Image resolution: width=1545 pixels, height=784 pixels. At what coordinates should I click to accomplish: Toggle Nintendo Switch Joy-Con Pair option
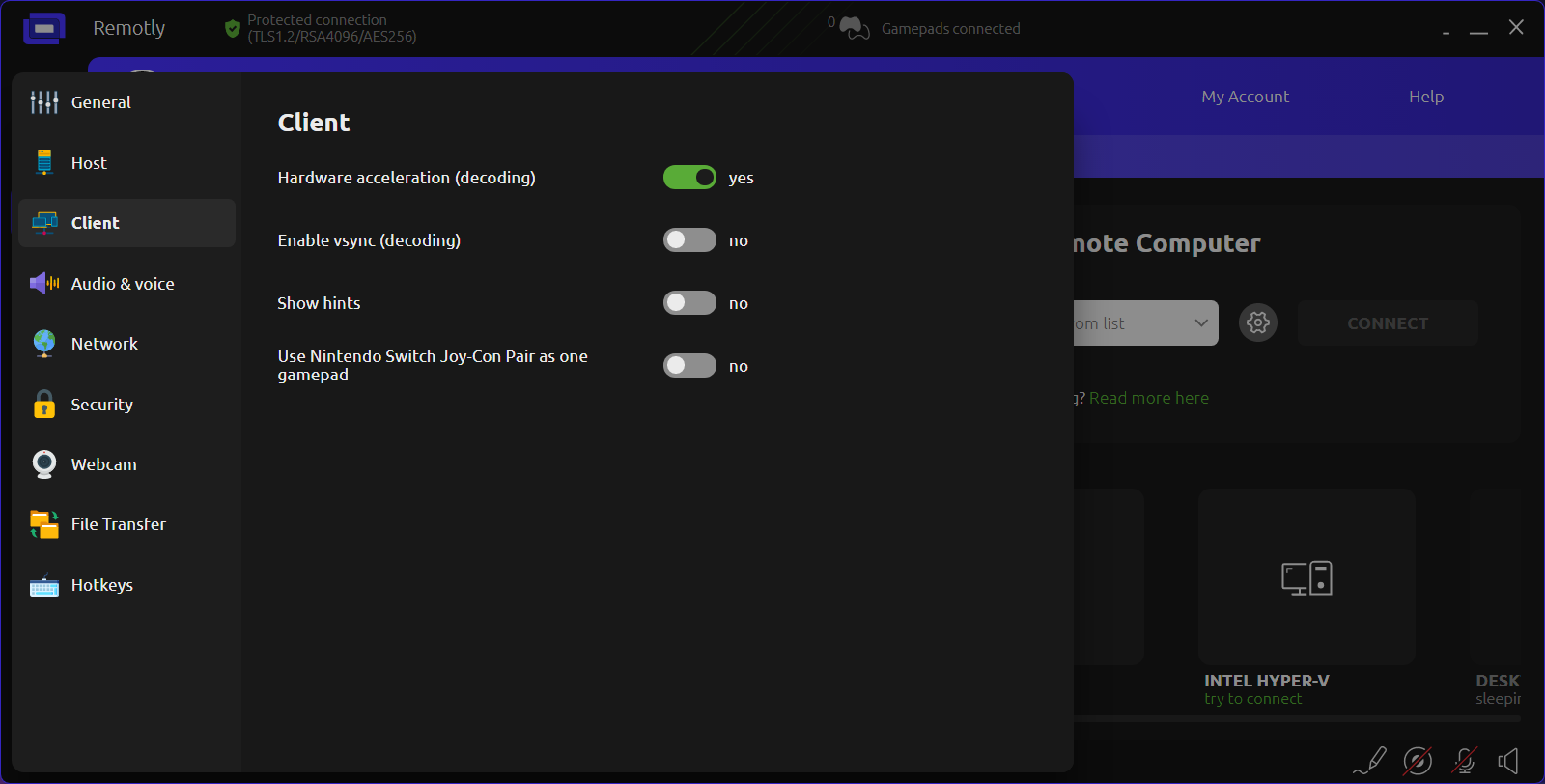click(689, 366)
